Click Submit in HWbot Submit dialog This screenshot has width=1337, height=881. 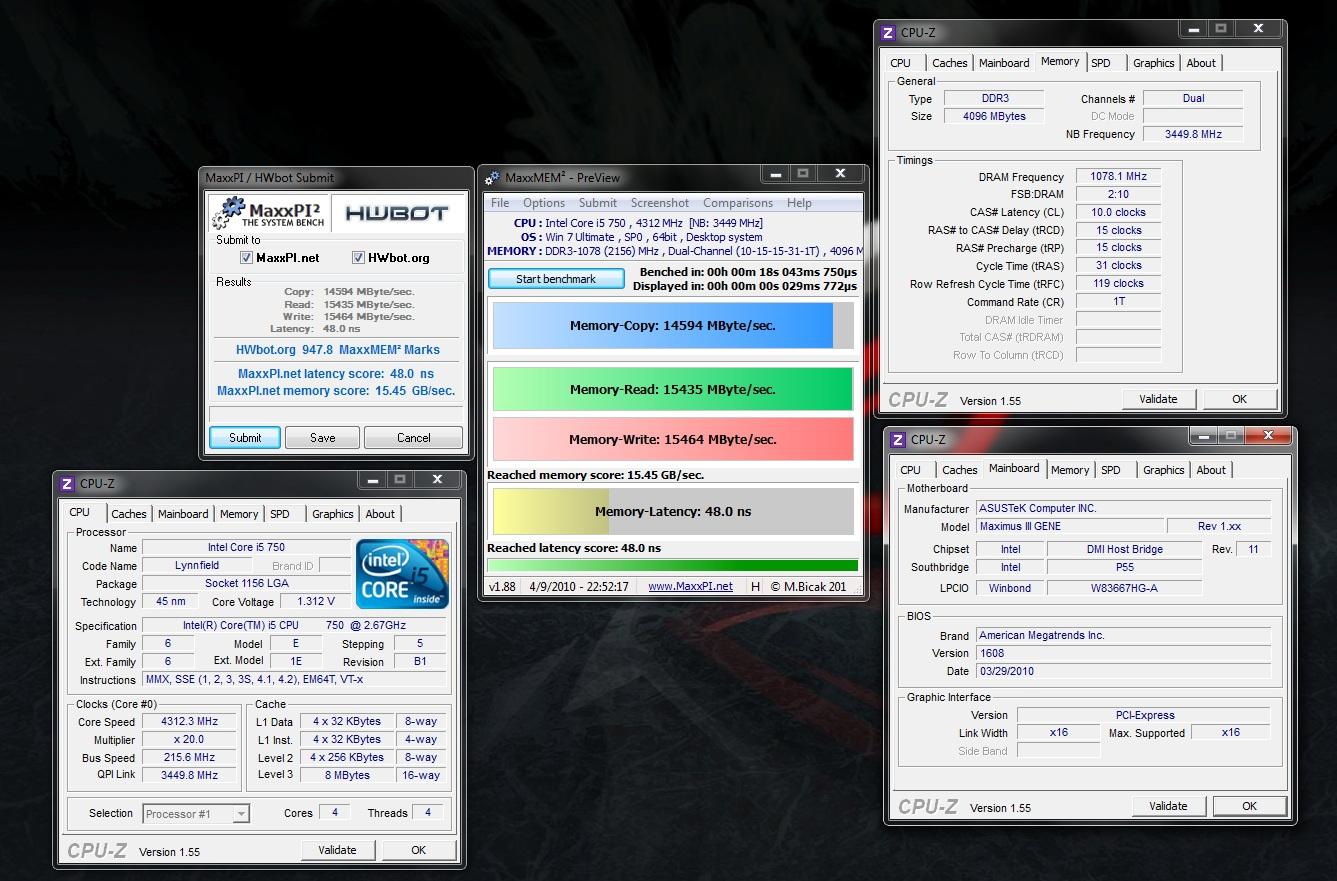245,438
